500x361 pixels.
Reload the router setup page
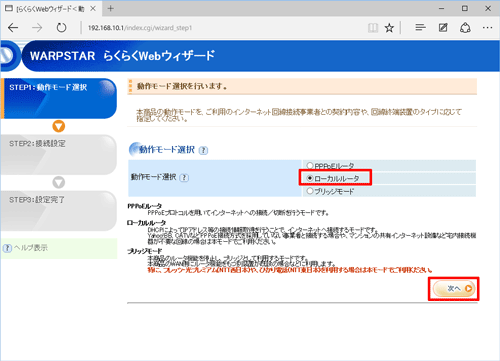pos(61,28)
